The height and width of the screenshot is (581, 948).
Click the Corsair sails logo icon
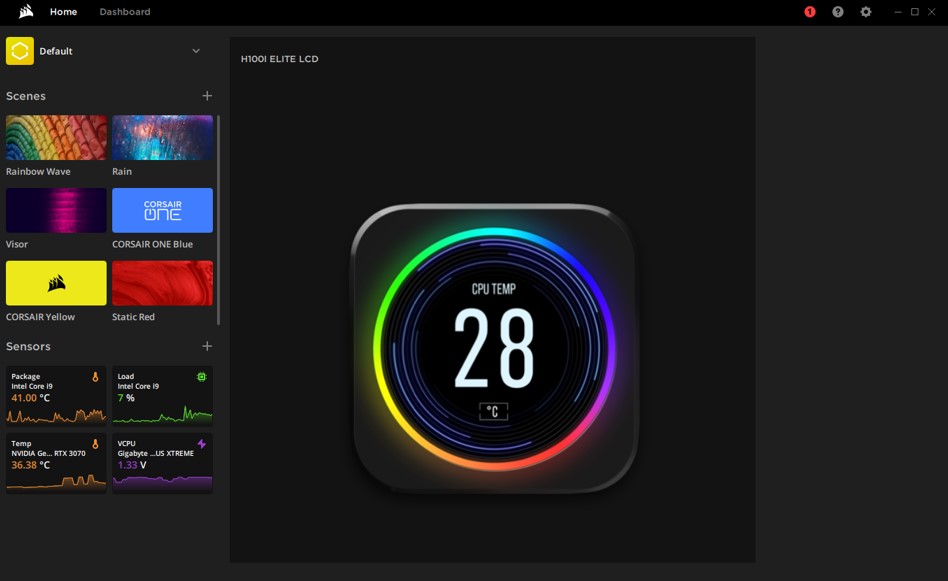[x=26, y=11]
